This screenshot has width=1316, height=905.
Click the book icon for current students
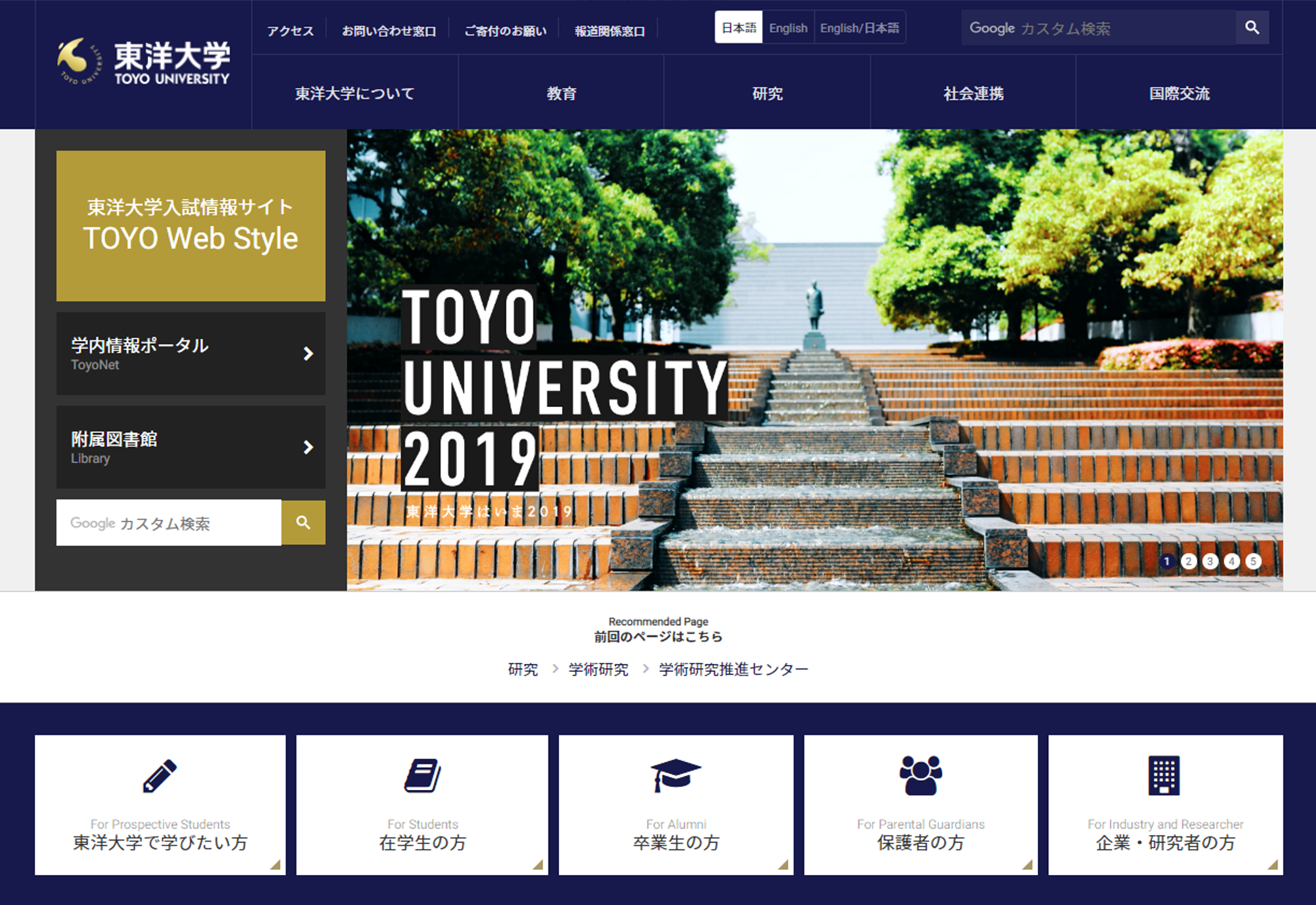pyautogui.click(x=422, y=775)
